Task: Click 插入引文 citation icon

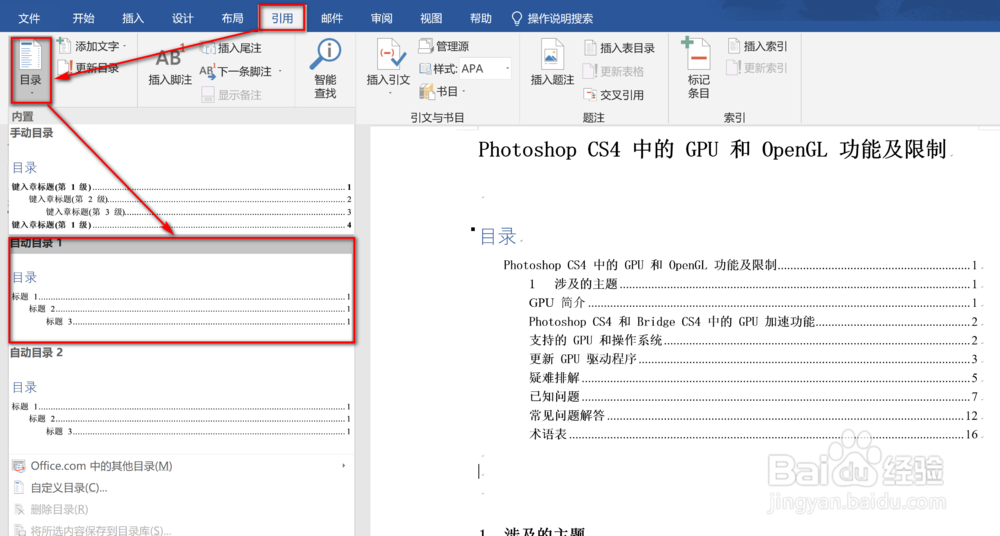Action: (388, 56)
